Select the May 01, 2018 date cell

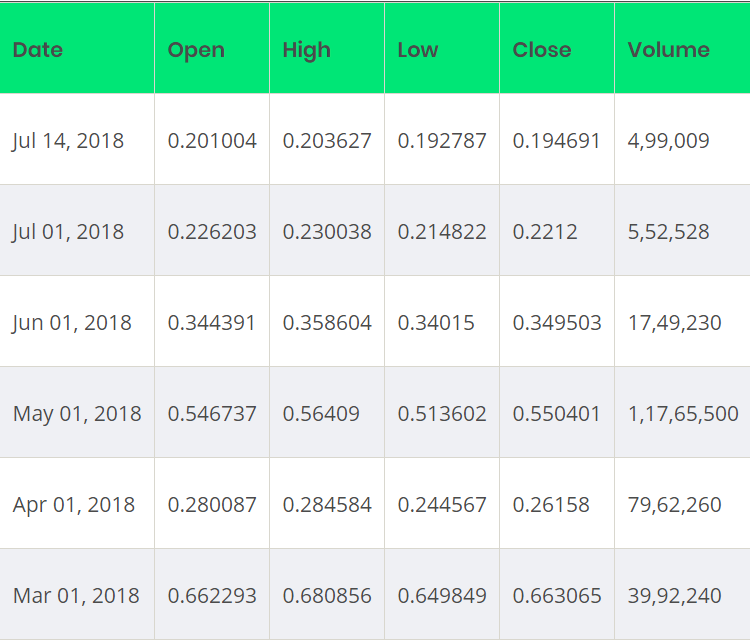click(x=77, y=412)
